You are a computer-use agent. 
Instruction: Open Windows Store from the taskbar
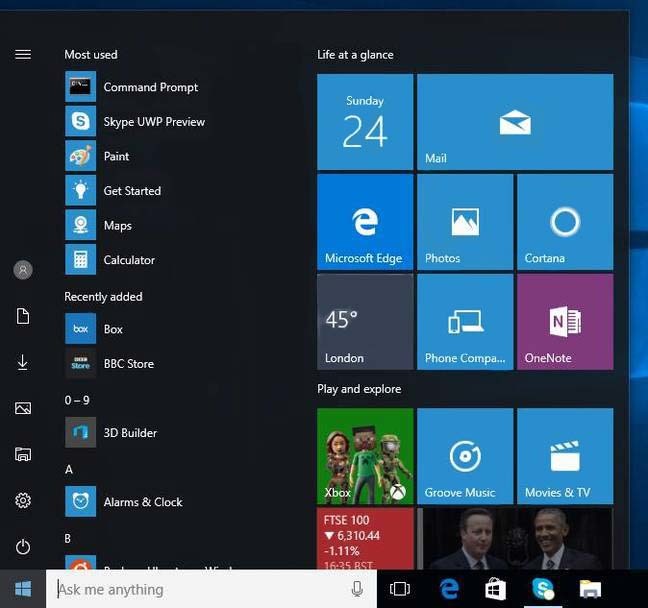tap(495, 589)
